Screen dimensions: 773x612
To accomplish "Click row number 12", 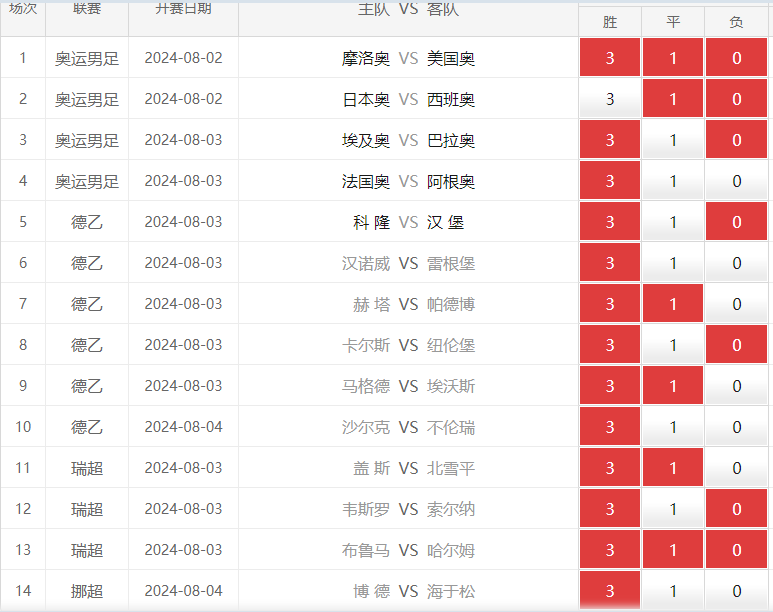I will tap(23, 508).
